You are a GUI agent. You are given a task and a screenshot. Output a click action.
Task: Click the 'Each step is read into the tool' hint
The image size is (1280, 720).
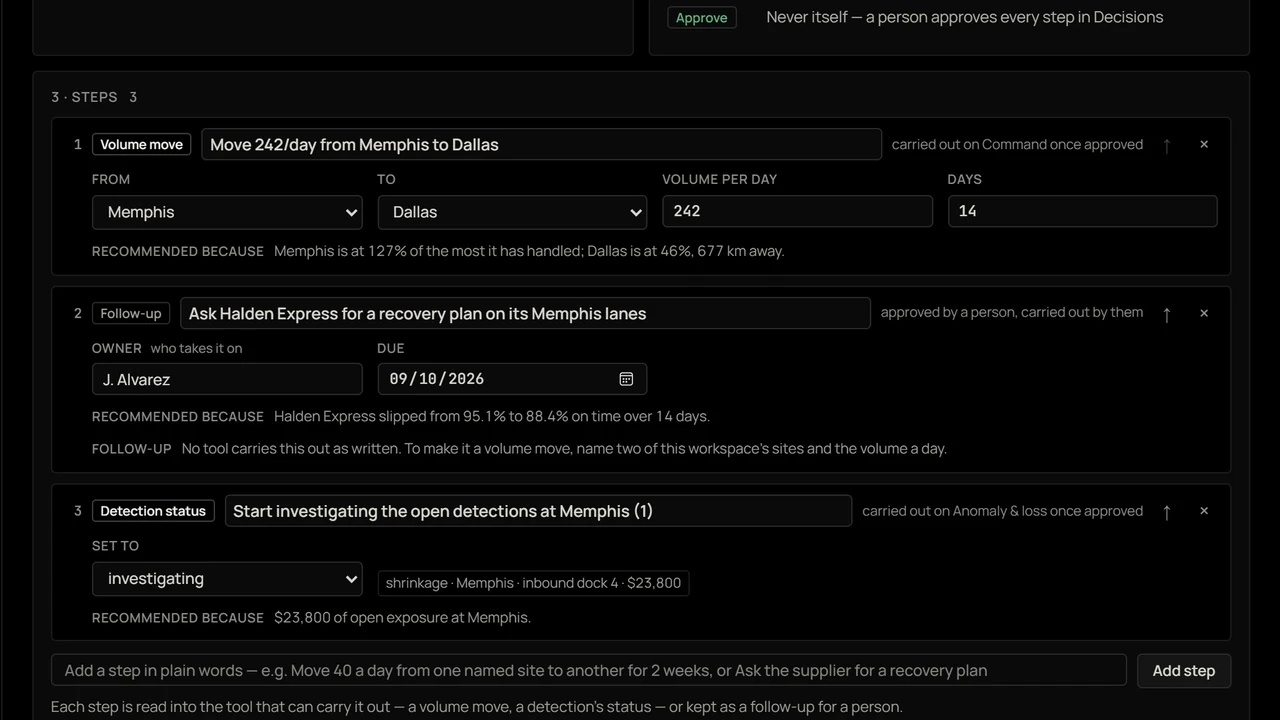[x=477, y=707]
